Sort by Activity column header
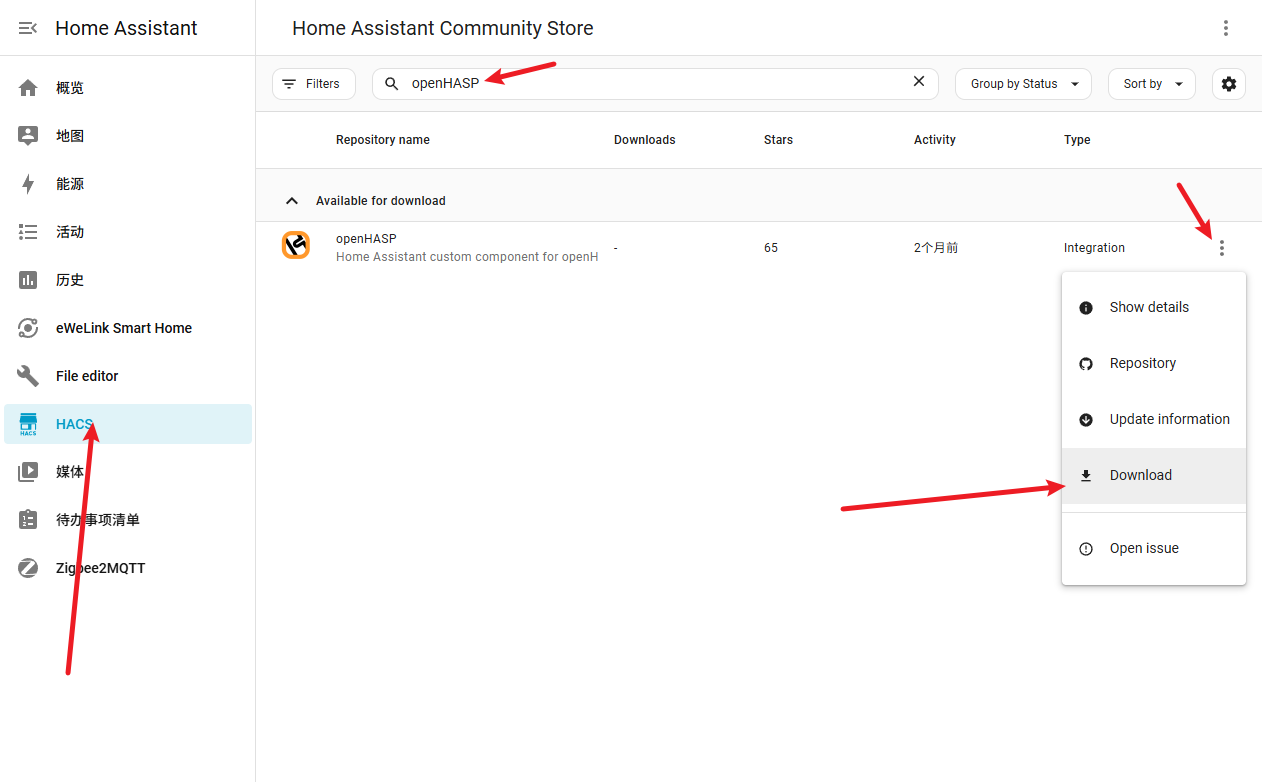The image size is (1262, 782). pos(935,140)
